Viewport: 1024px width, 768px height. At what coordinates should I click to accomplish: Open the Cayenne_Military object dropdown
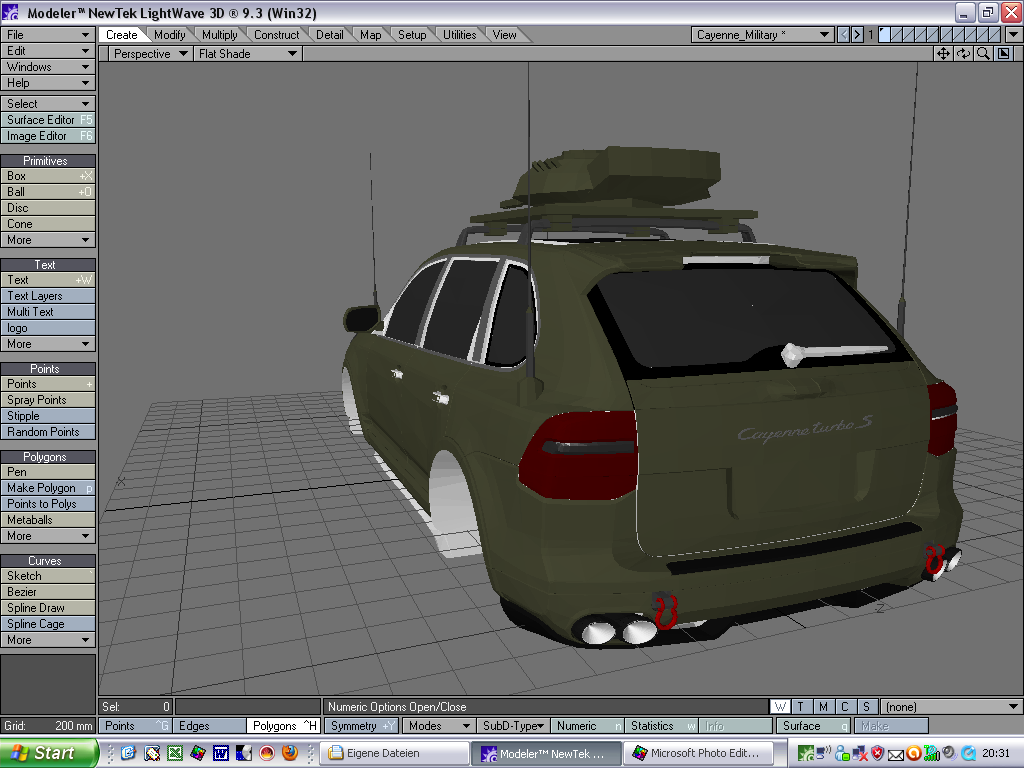coord(762,35)
